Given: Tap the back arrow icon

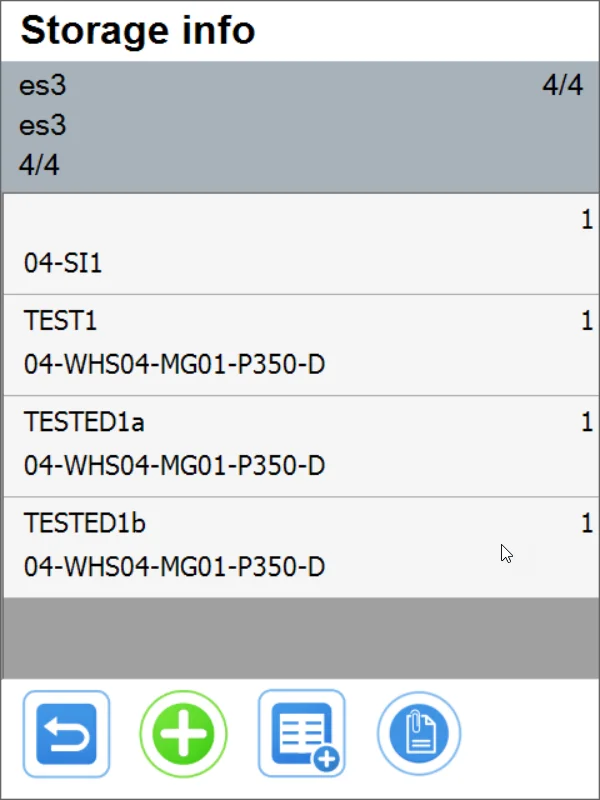Looking at the screenshot, I should click(x=66, y=733).
